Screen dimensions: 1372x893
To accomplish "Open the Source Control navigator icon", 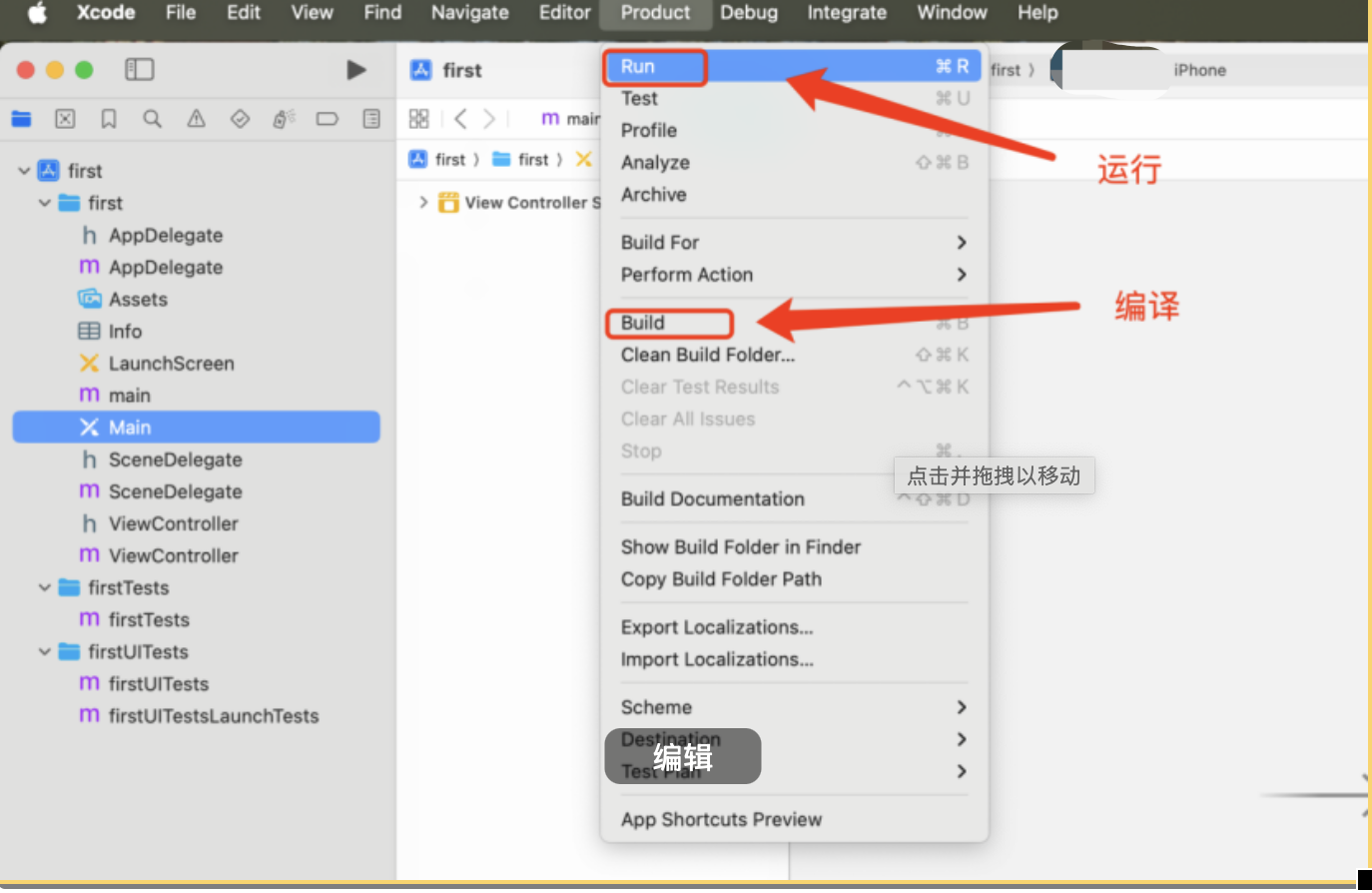I will 65,119.
